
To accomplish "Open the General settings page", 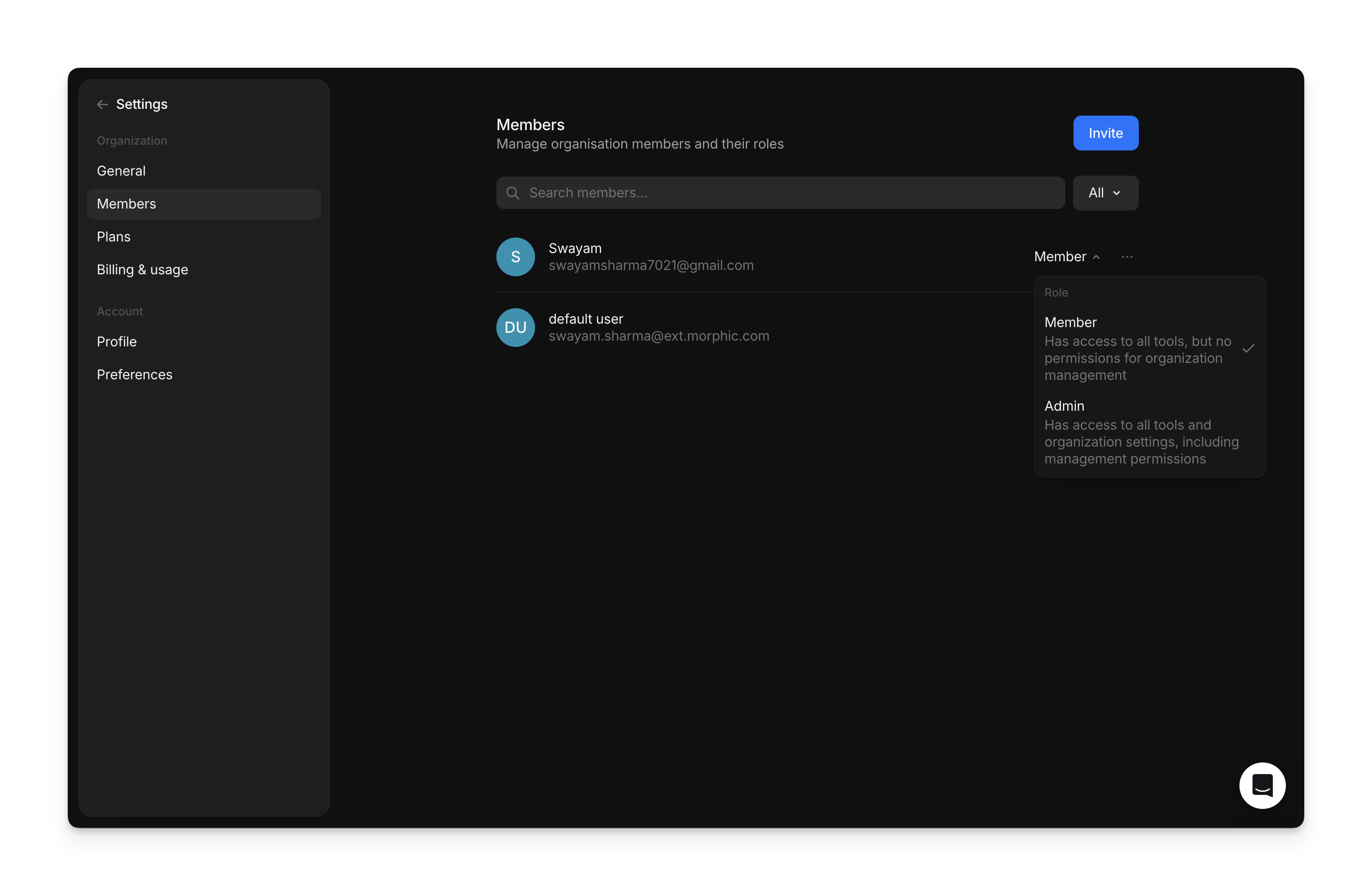I will pos(121,171).
